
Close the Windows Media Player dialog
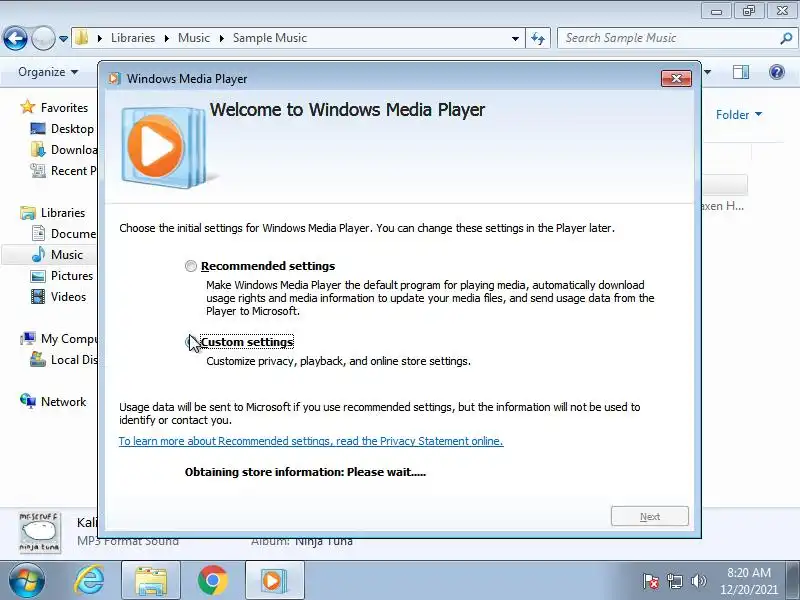pos(676,79)
